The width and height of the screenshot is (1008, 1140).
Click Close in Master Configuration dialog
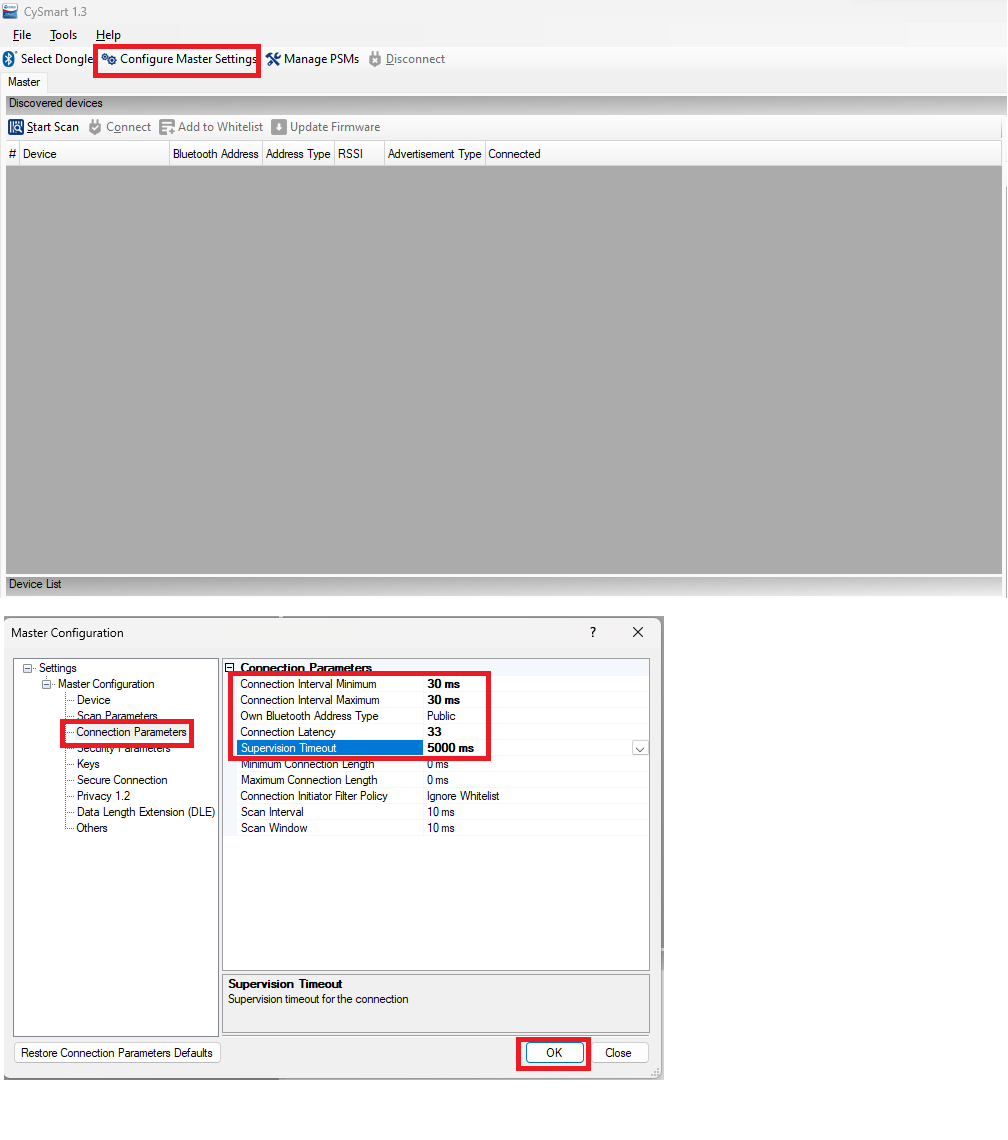click(618, 1053)
